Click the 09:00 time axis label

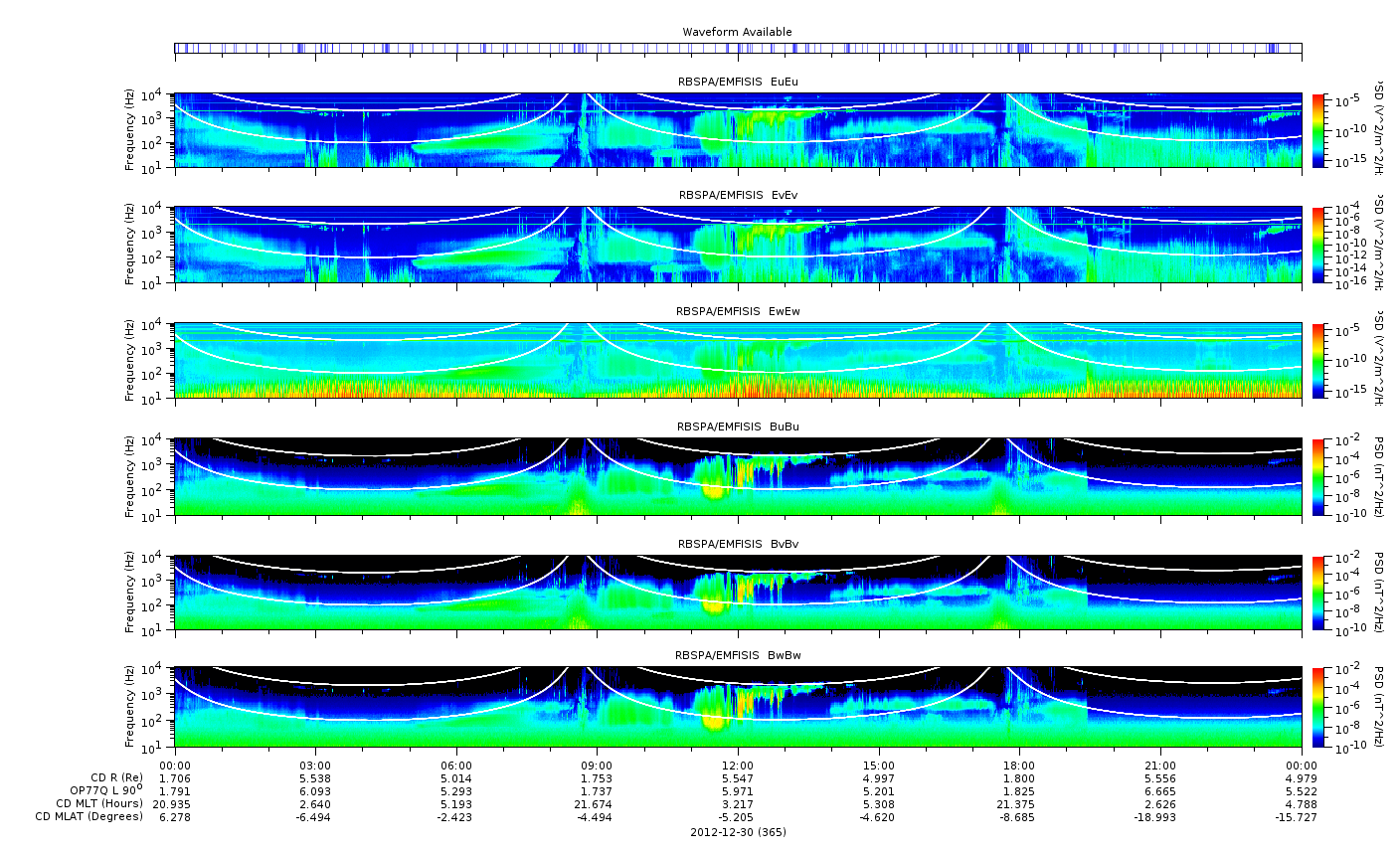[x=597, y=766]
